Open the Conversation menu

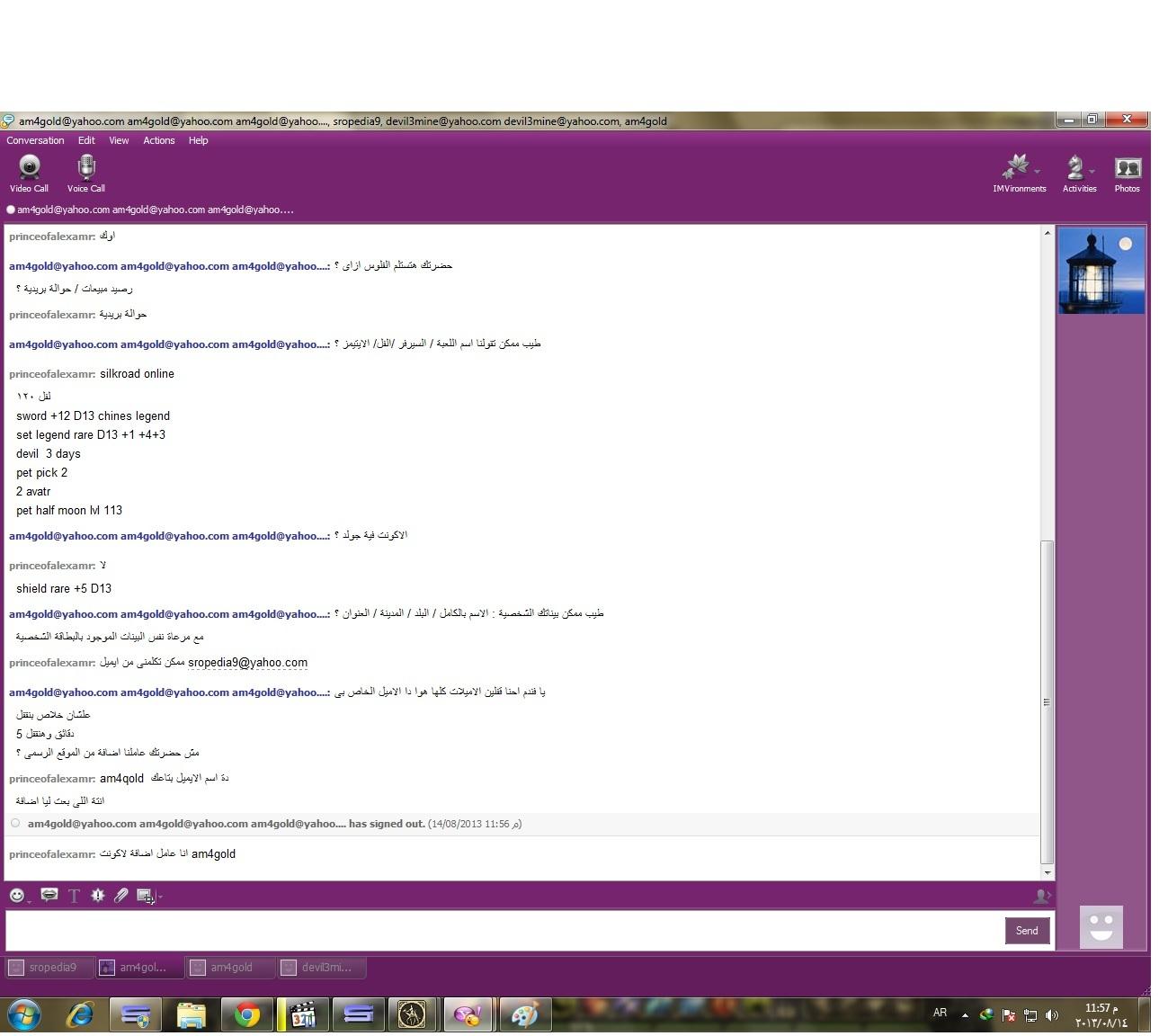pos(35,140)
